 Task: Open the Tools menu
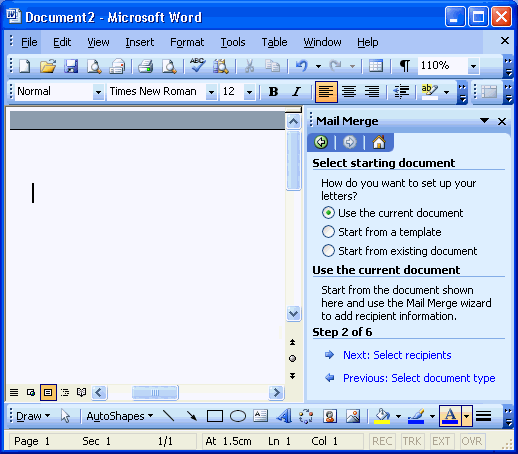point(233,42)
